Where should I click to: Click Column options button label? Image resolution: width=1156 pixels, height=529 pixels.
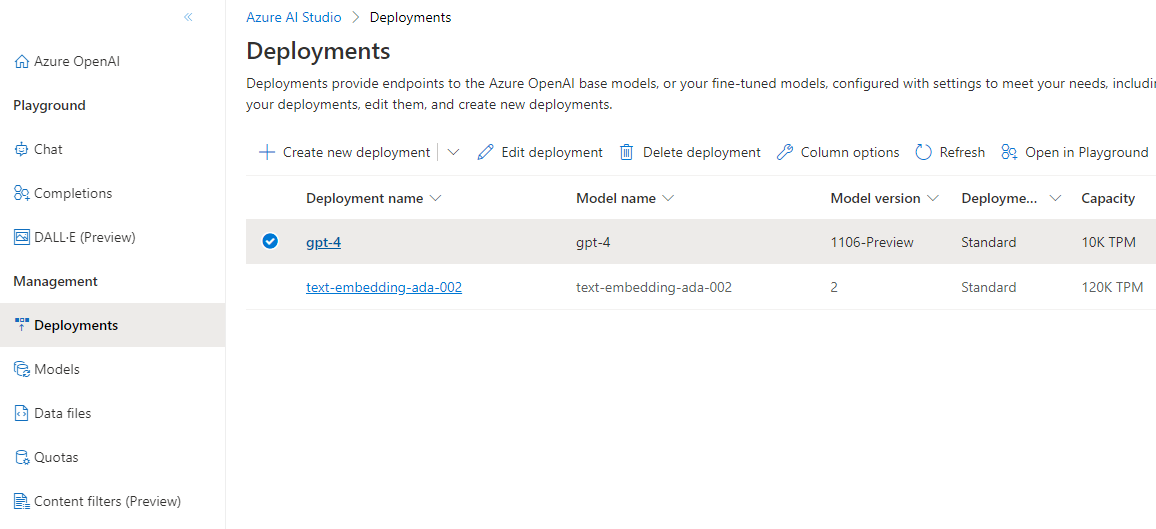click(x=850, y=153)
